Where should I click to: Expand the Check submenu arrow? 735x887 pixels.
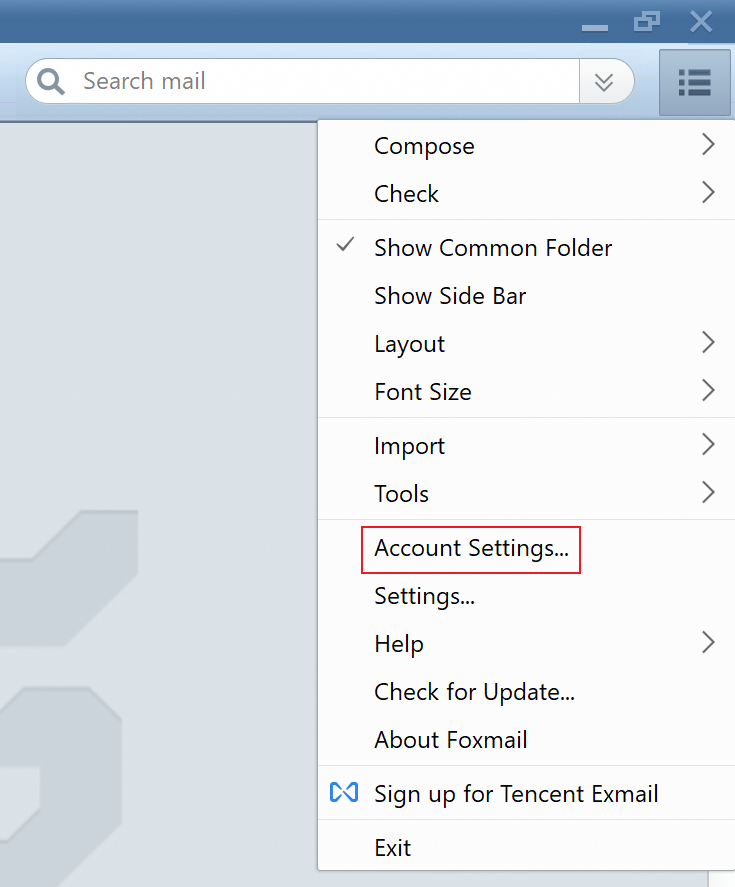pos(708,193)
